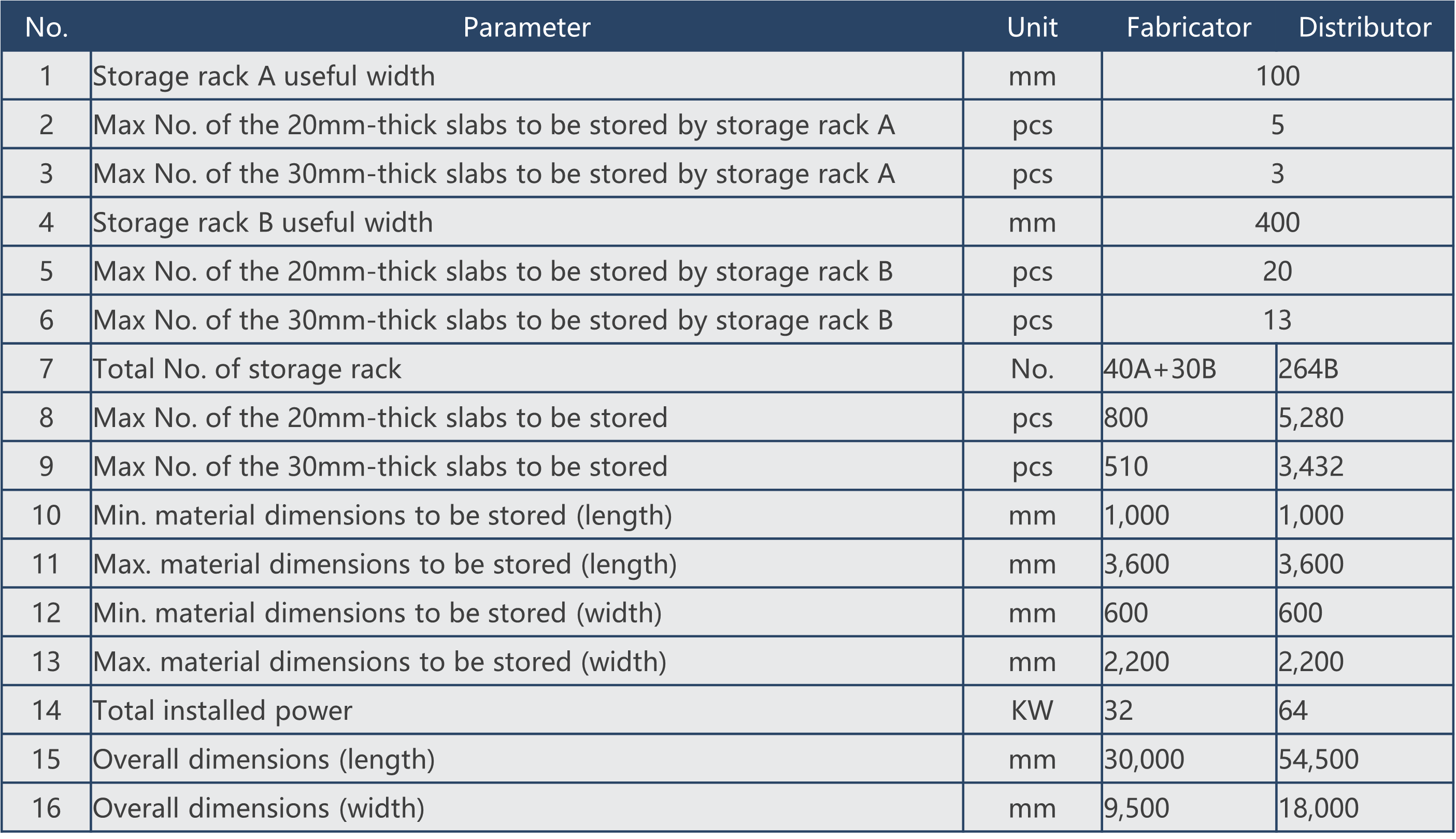Select the Storage rack B useful width row
Image resolution: width=1456 pixels, height=839 pixels.
727,222
